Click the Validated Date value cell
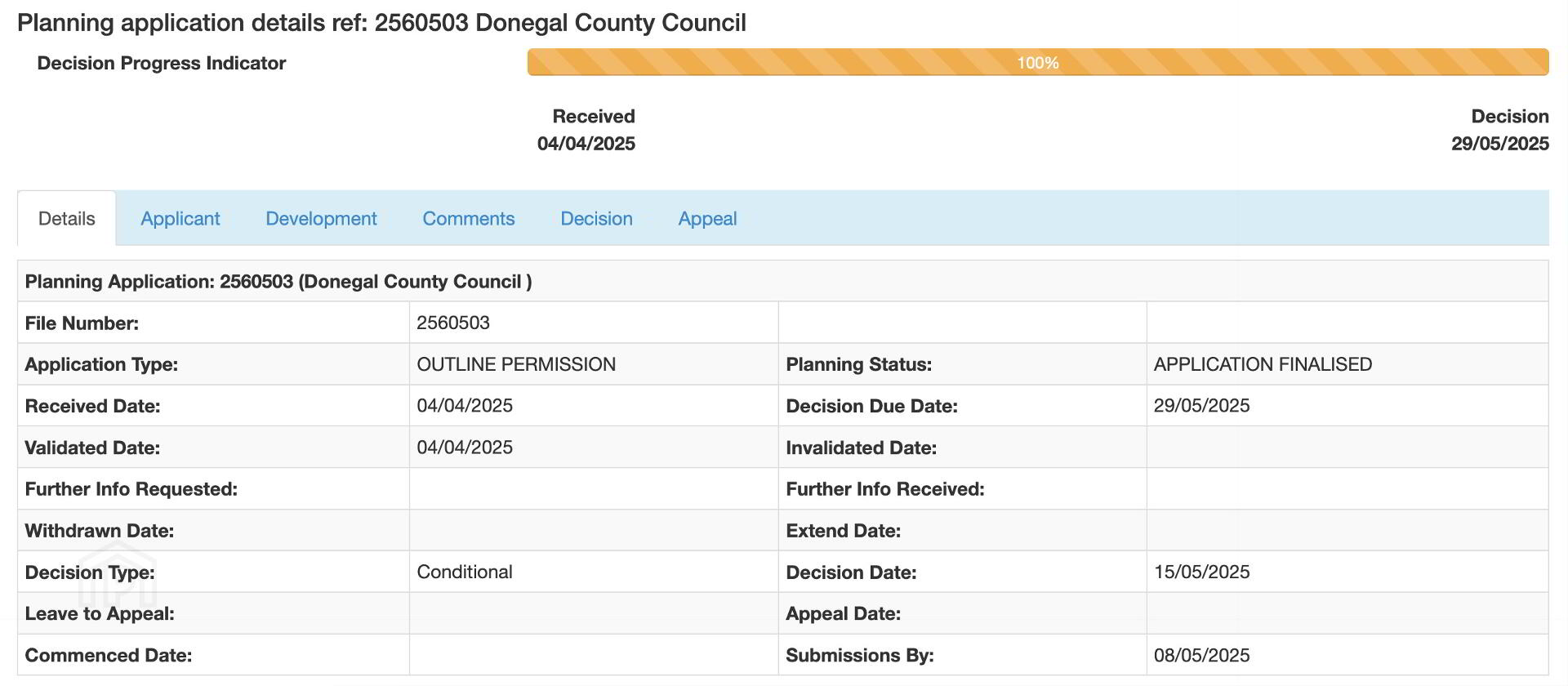This screenshot has width=1568, height=686. (x=465, y=448)
